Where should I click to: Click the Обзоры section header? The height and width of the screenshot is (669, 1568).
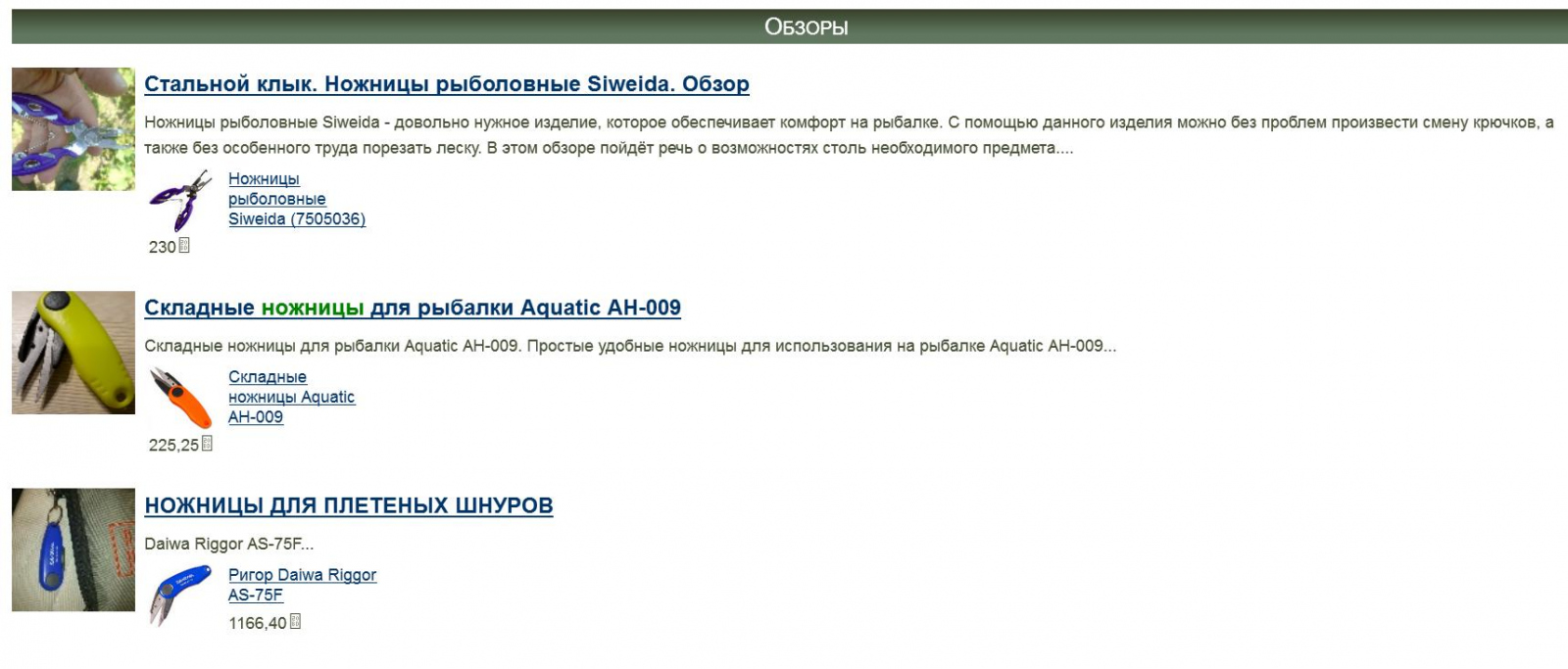point(790,26)
